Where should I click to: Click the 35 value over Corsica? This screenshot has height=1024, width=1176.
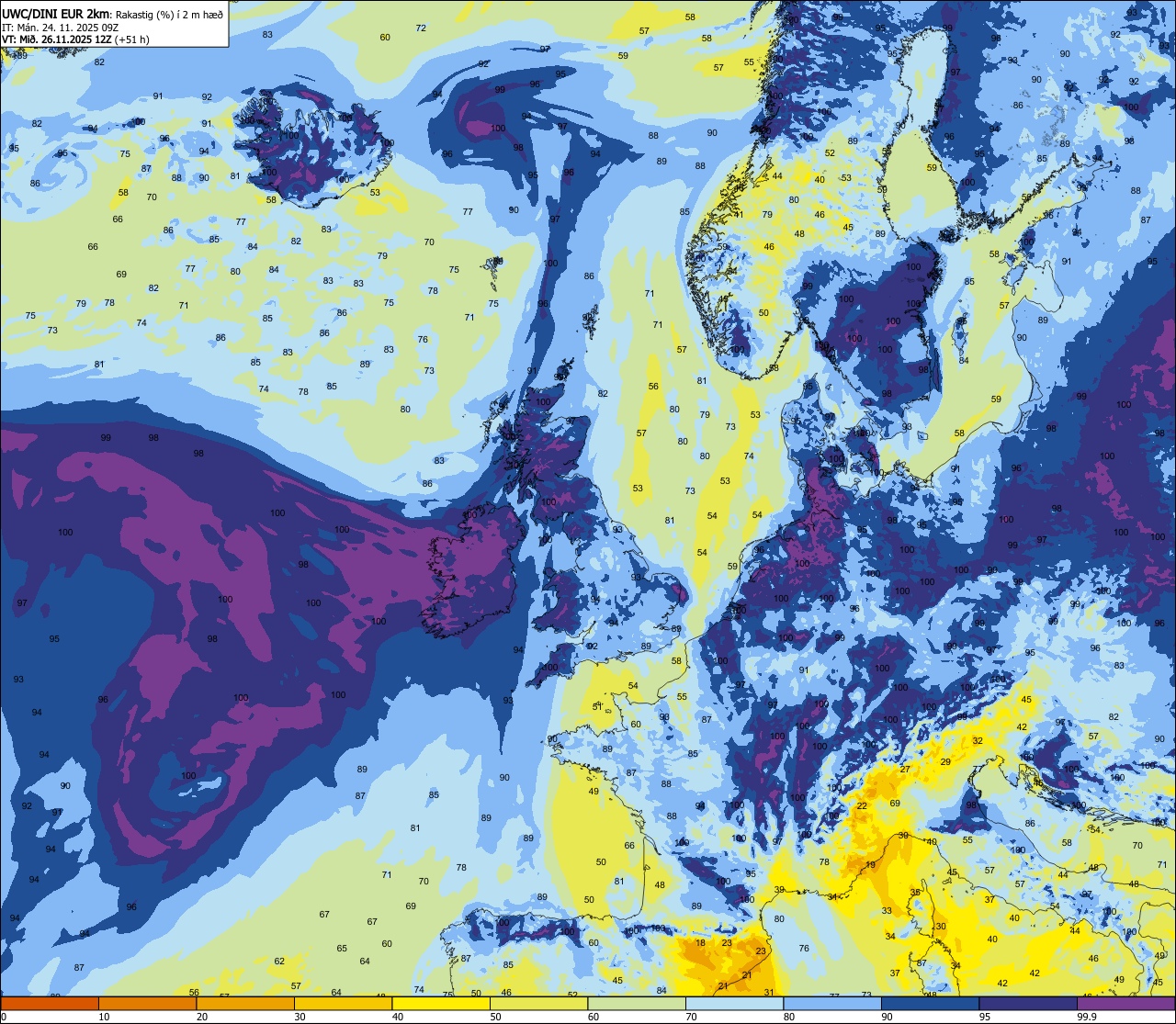coord(915,892)
